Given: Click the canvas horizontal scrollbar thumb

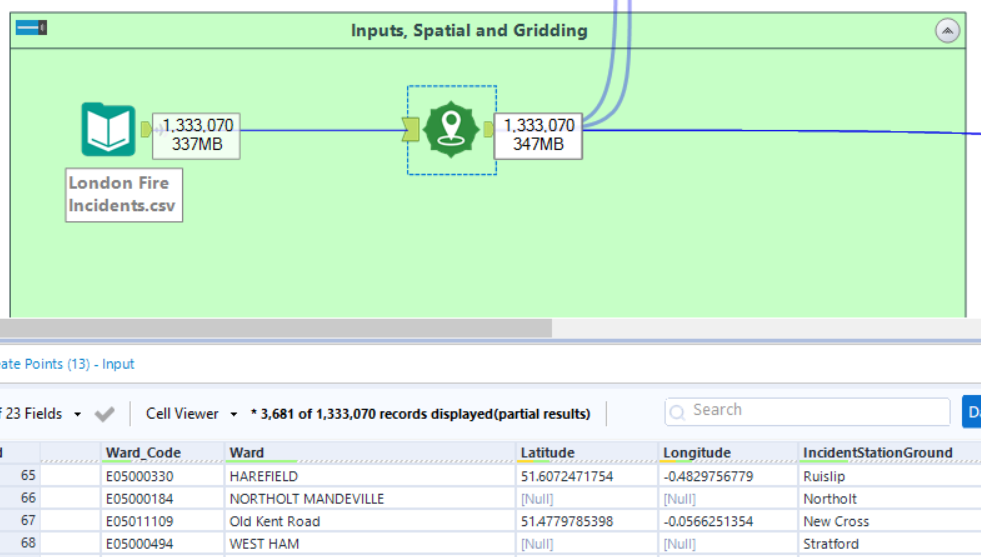Looking at the screenshot, I should click(275, 328).
